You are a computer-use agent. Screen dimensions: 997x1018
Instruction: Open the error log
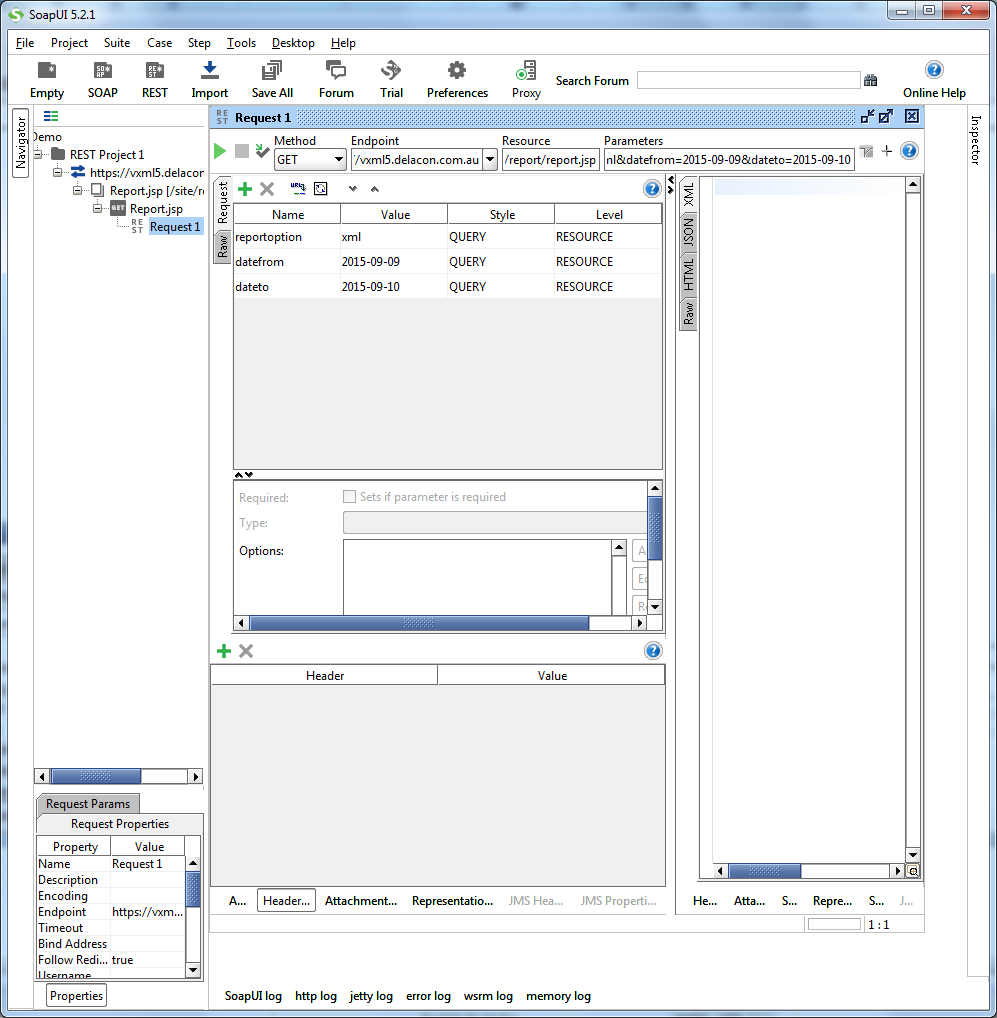(428, 996)
